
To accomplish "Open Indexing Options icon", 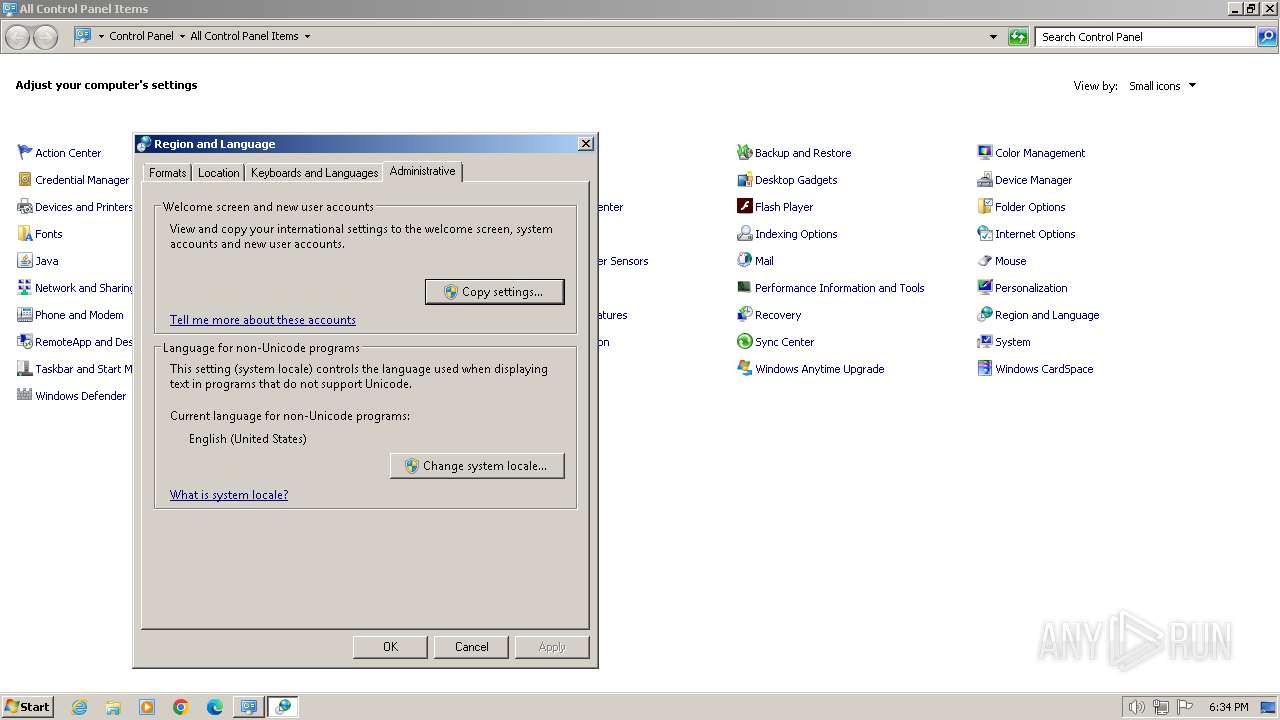I will [744, 234].
